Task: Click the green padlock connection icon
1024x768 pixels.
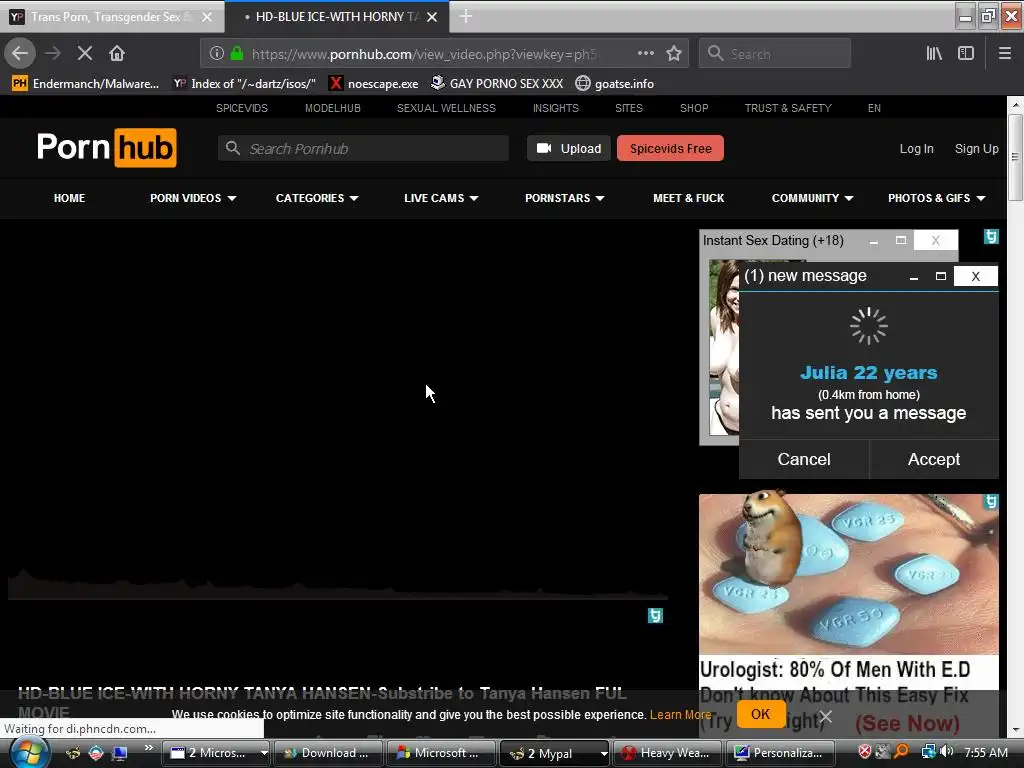Action: (x=237, y=53)
